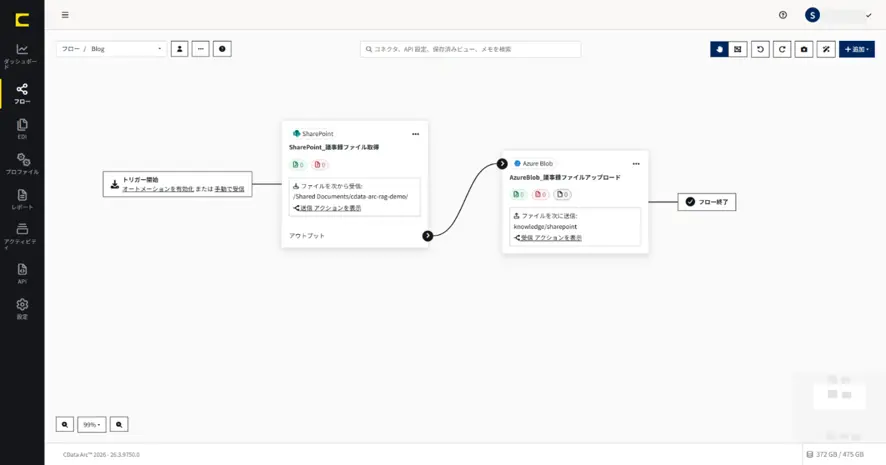Click the アウトプット output label

tap(307, 236)
